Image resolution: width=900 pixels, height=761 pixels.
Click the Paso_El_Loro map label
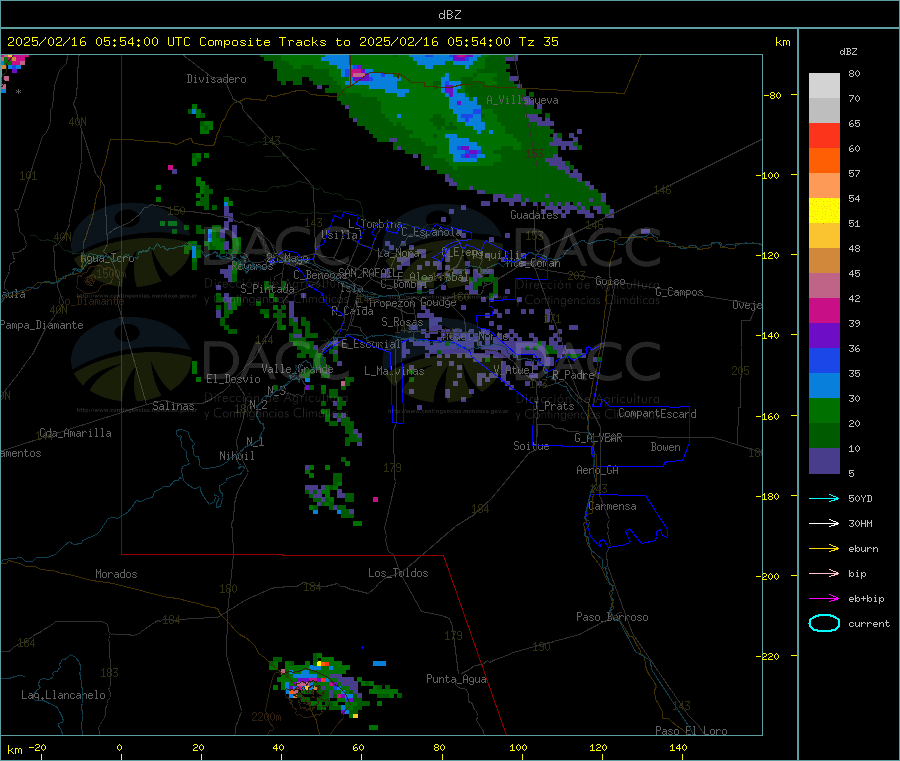[691, 731]
